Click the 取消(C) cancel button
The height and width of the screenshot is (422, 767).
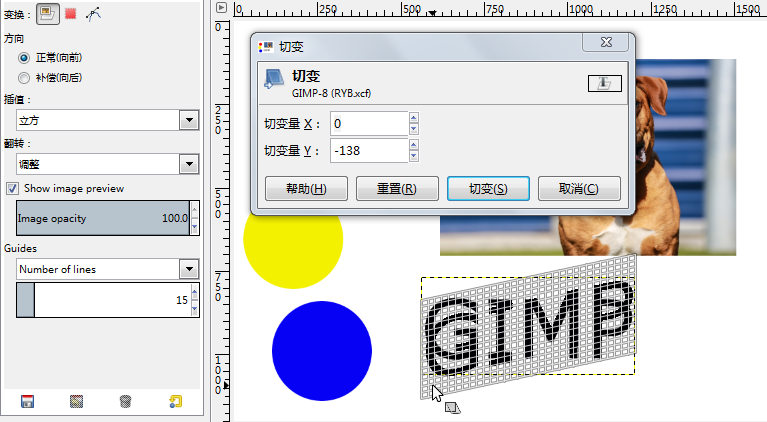click(x=579, y=189)
